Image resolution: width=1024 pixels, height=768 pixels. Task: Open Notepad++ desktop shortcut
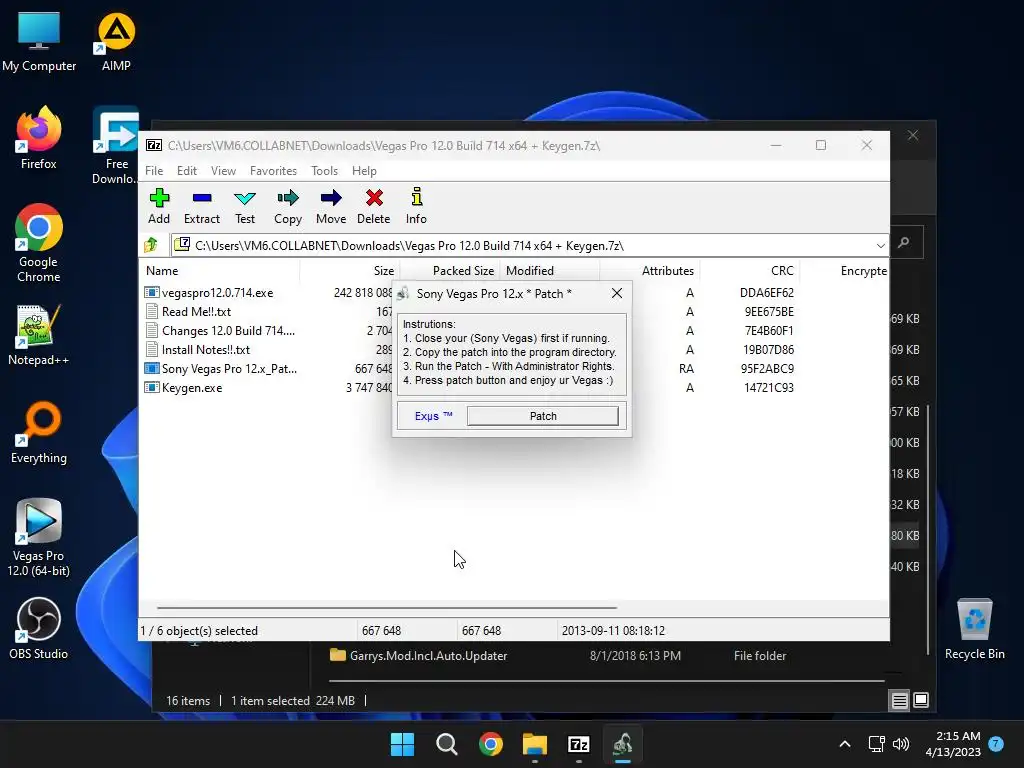point(39,334)
